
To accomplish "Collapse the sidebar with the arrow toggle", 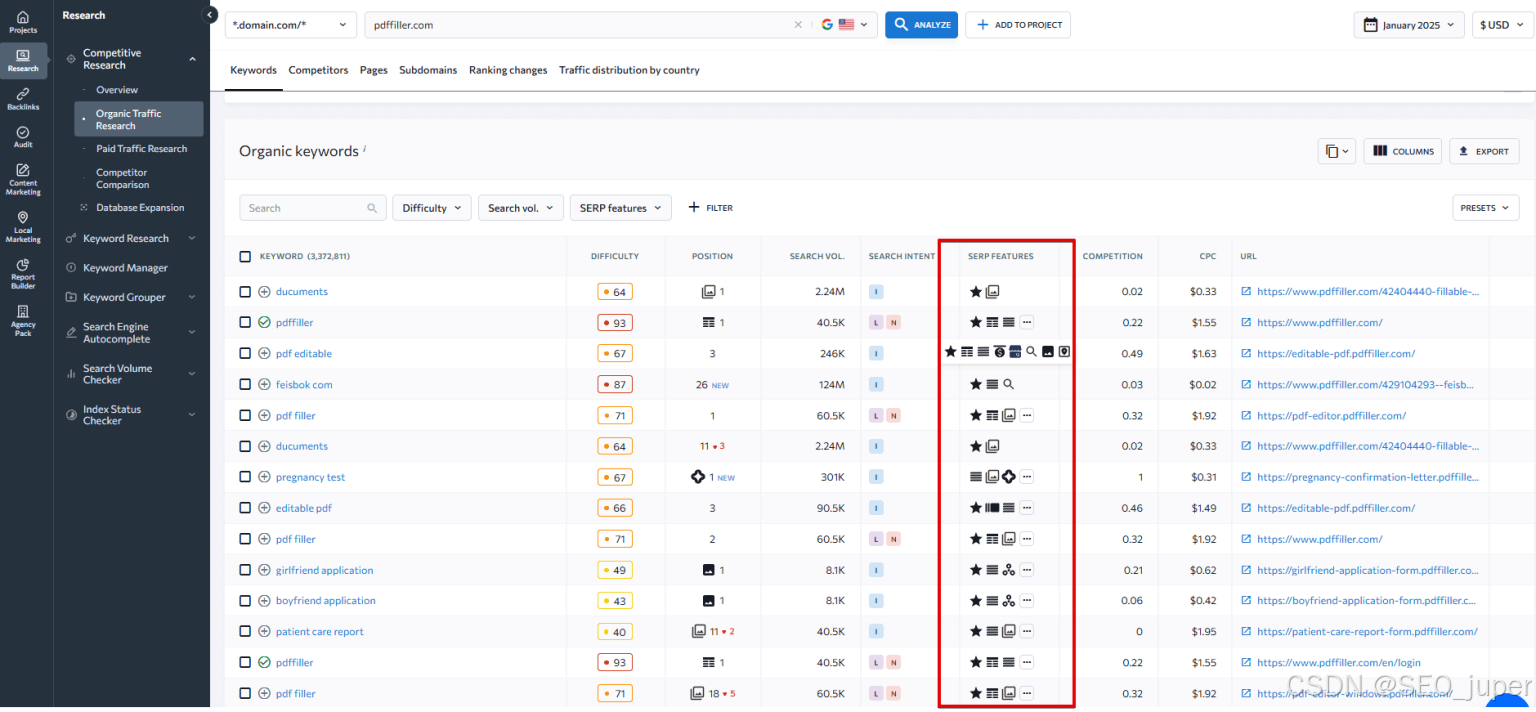I will (x=210, y=15).
